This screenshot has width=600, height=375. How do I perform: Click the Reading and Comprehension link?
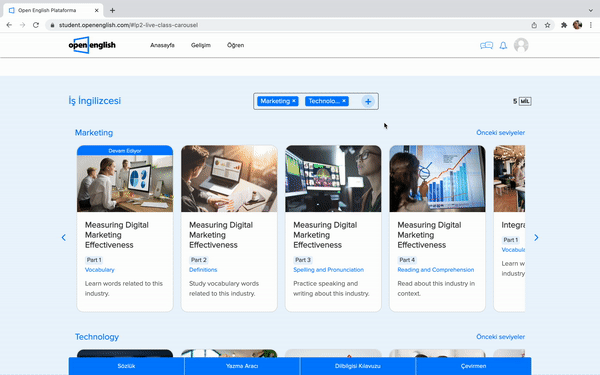pyautogui.click(x=435, y=270)
